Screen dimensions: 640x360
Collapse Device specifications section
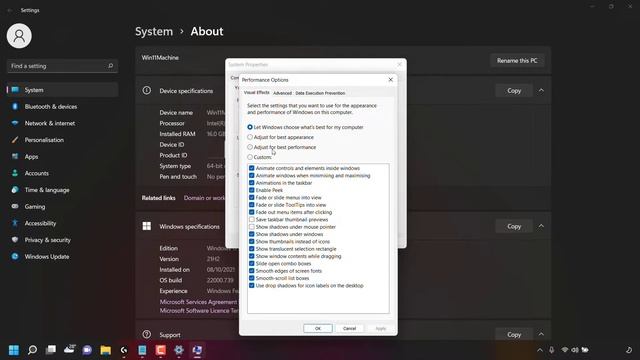pyautogui.click(x=541, y=91)
